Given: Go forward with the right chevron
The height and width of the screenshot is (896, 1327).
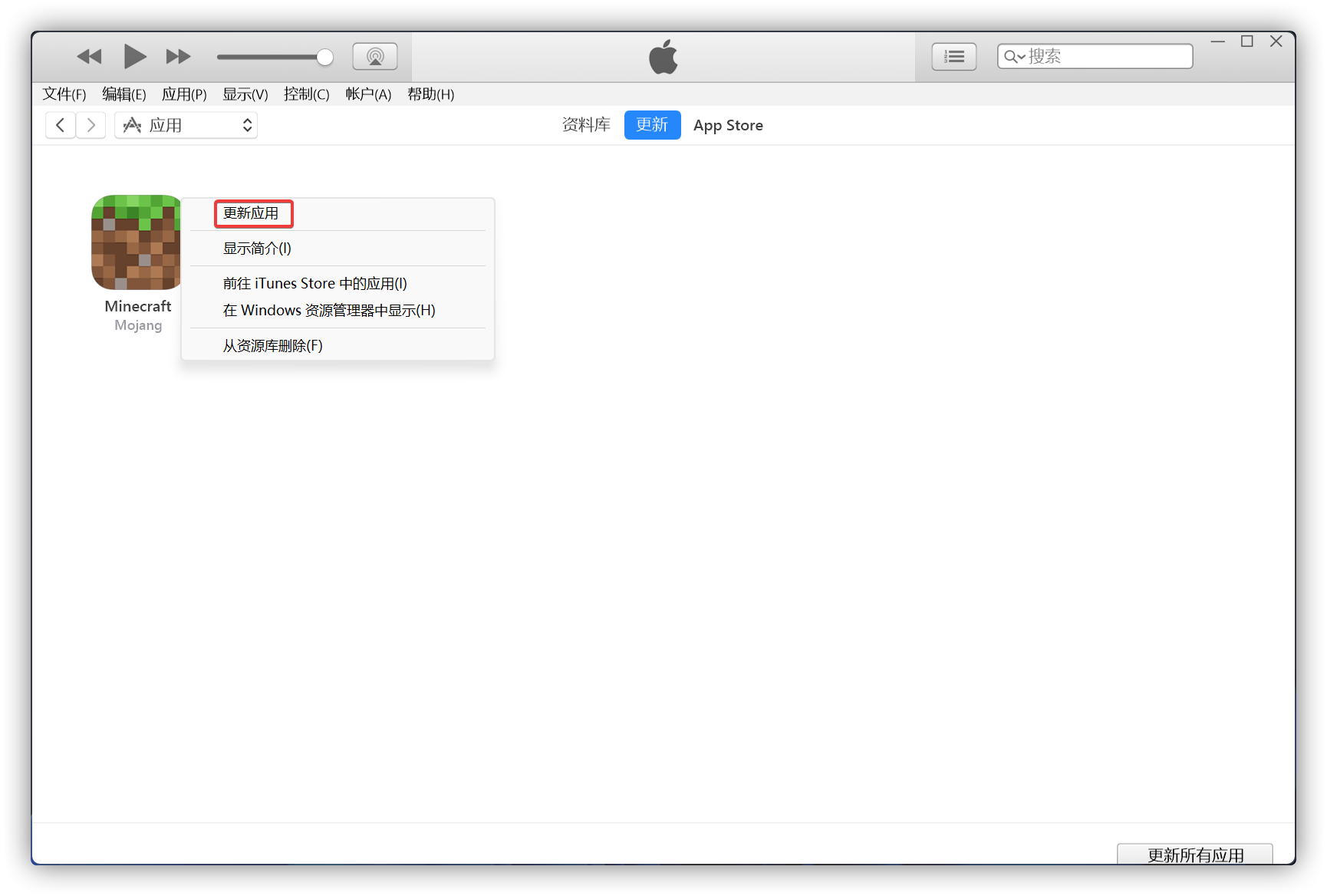Looking at the screenshot, I should [91, 125].
